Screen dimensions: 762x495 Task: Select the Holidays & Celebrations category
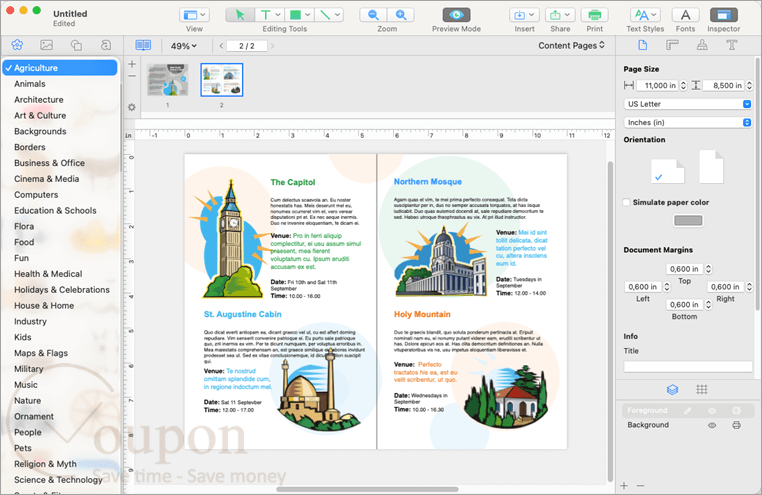(x=62, y=290)
